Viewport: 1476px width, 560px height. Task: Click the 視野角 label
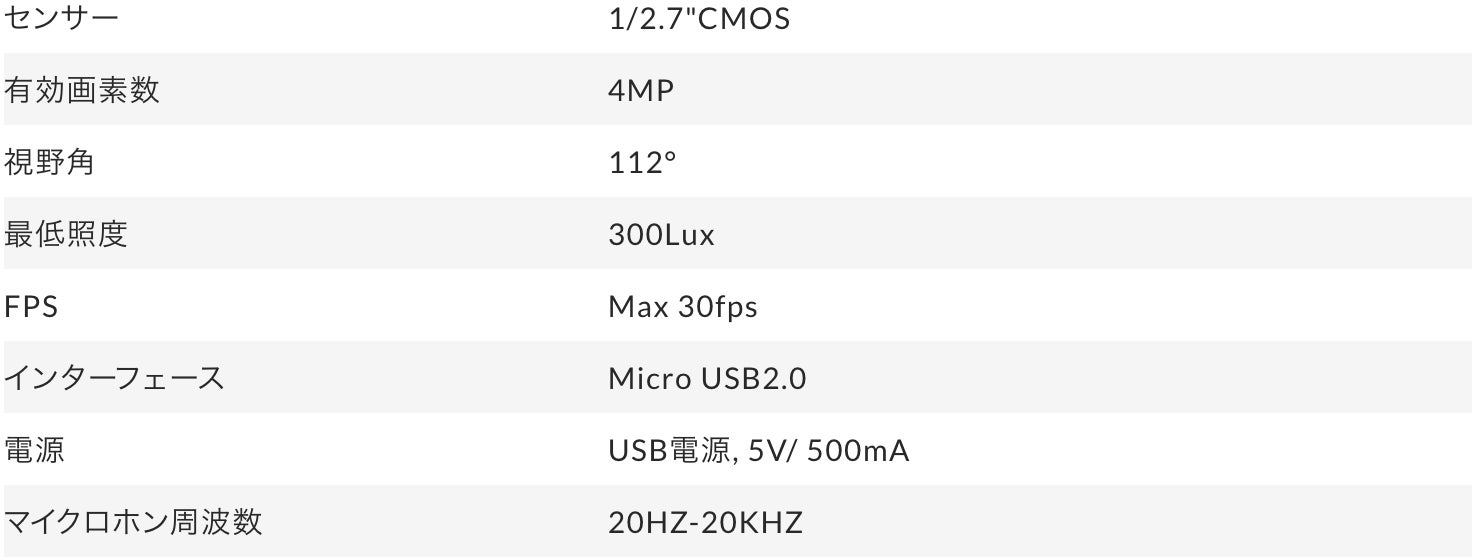[x=49, y=162]
